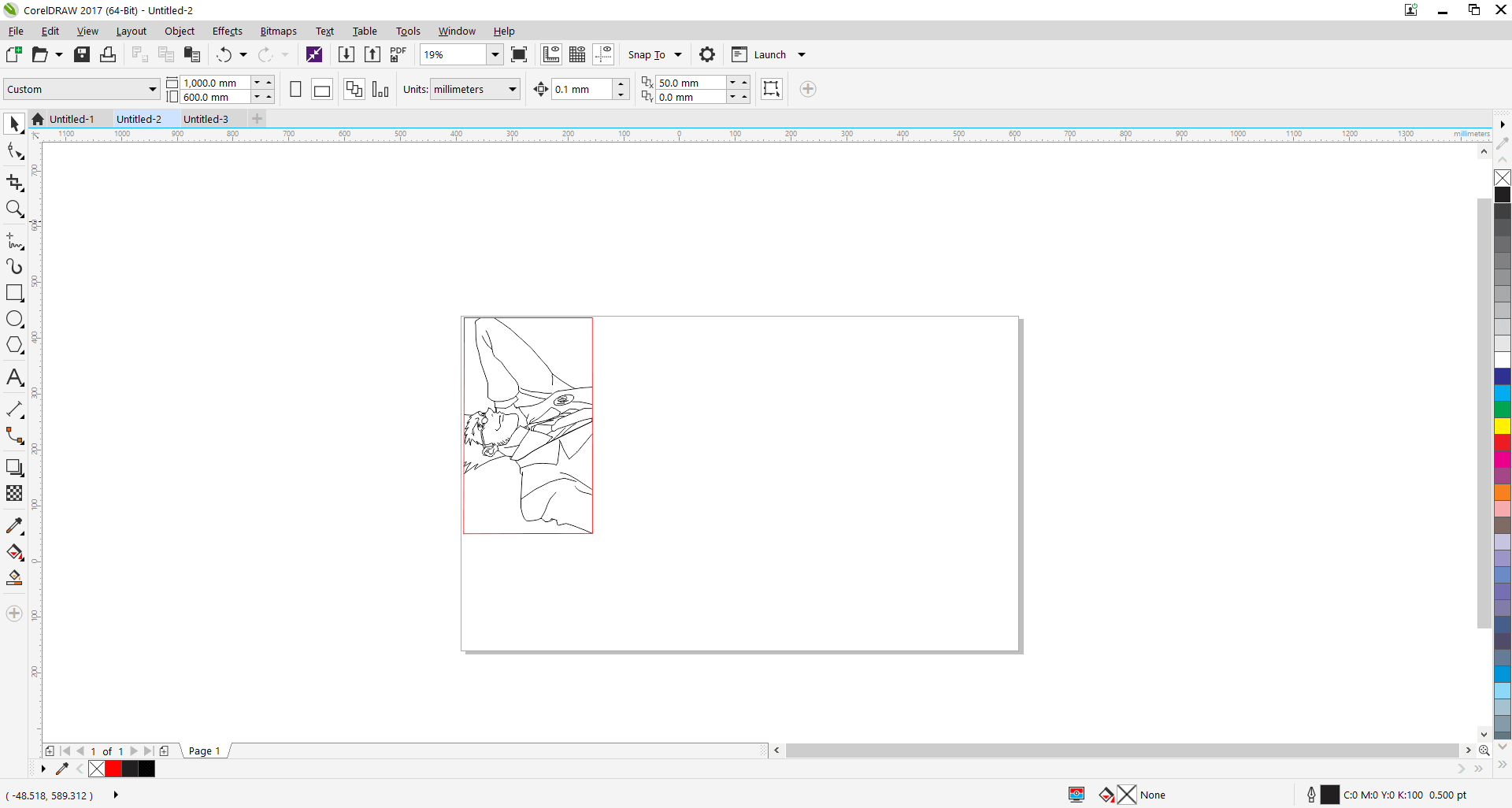Add a new document tab

257,119
